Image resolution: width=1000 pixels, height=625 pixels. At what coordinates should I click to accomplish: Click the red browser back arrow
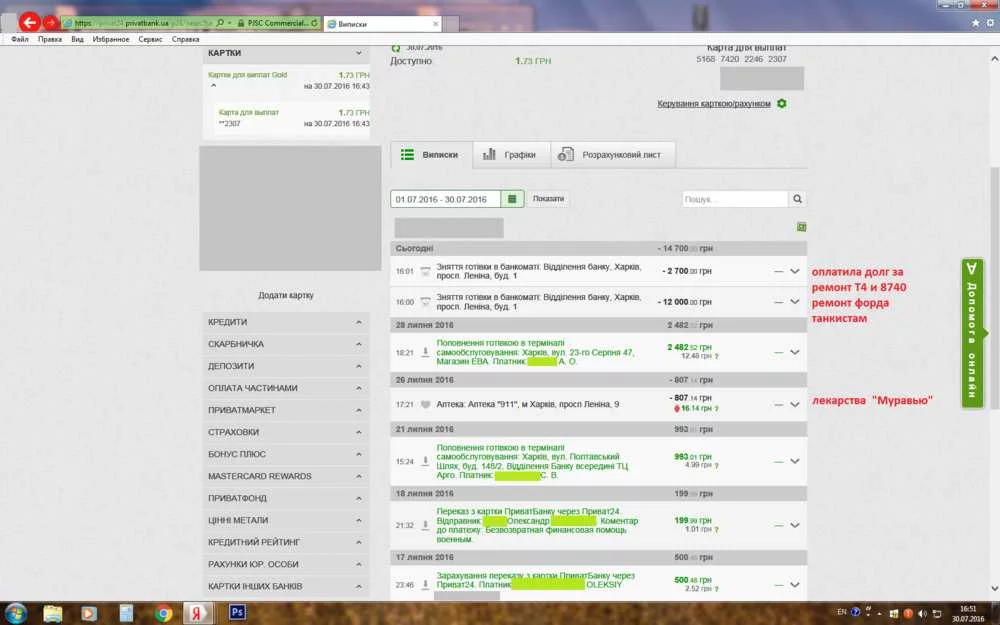29,23
